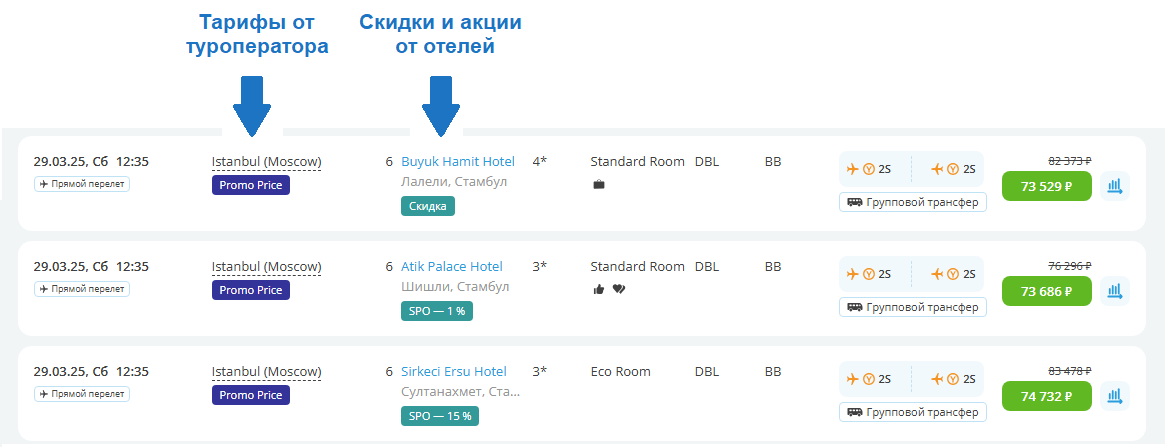Click the hearts icon in Atik Palace row
This screenshot has width=1165, height=447.
[618, 290]
